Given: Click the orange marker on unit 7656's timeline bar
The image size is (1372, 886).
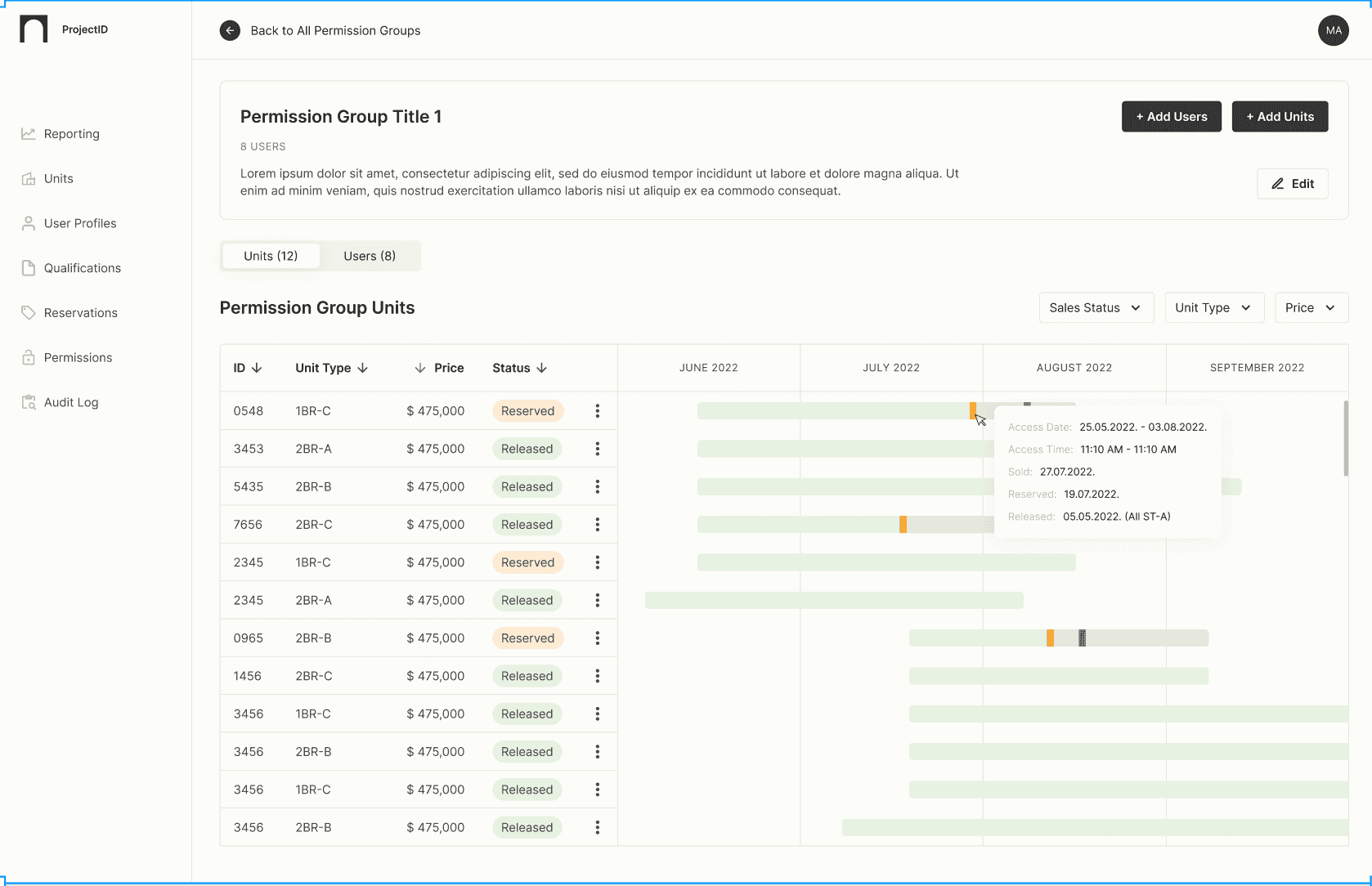Looking at the screenshot, I should click(903, 524).
